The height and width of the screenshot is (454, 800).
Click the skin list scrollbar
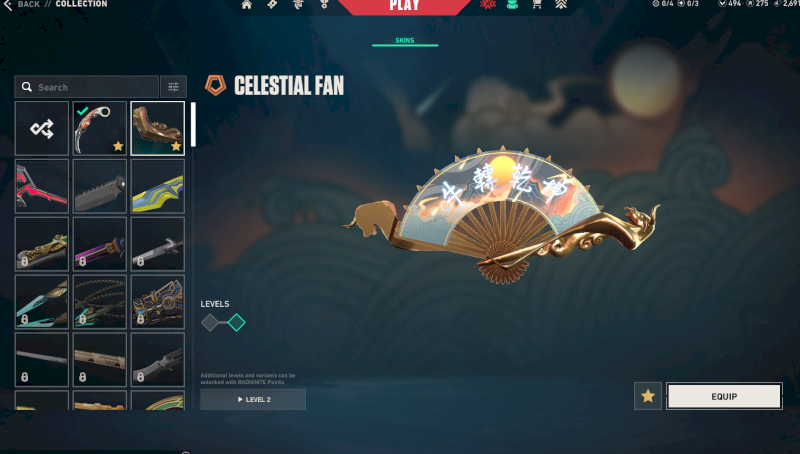click(x=193, y=124)
